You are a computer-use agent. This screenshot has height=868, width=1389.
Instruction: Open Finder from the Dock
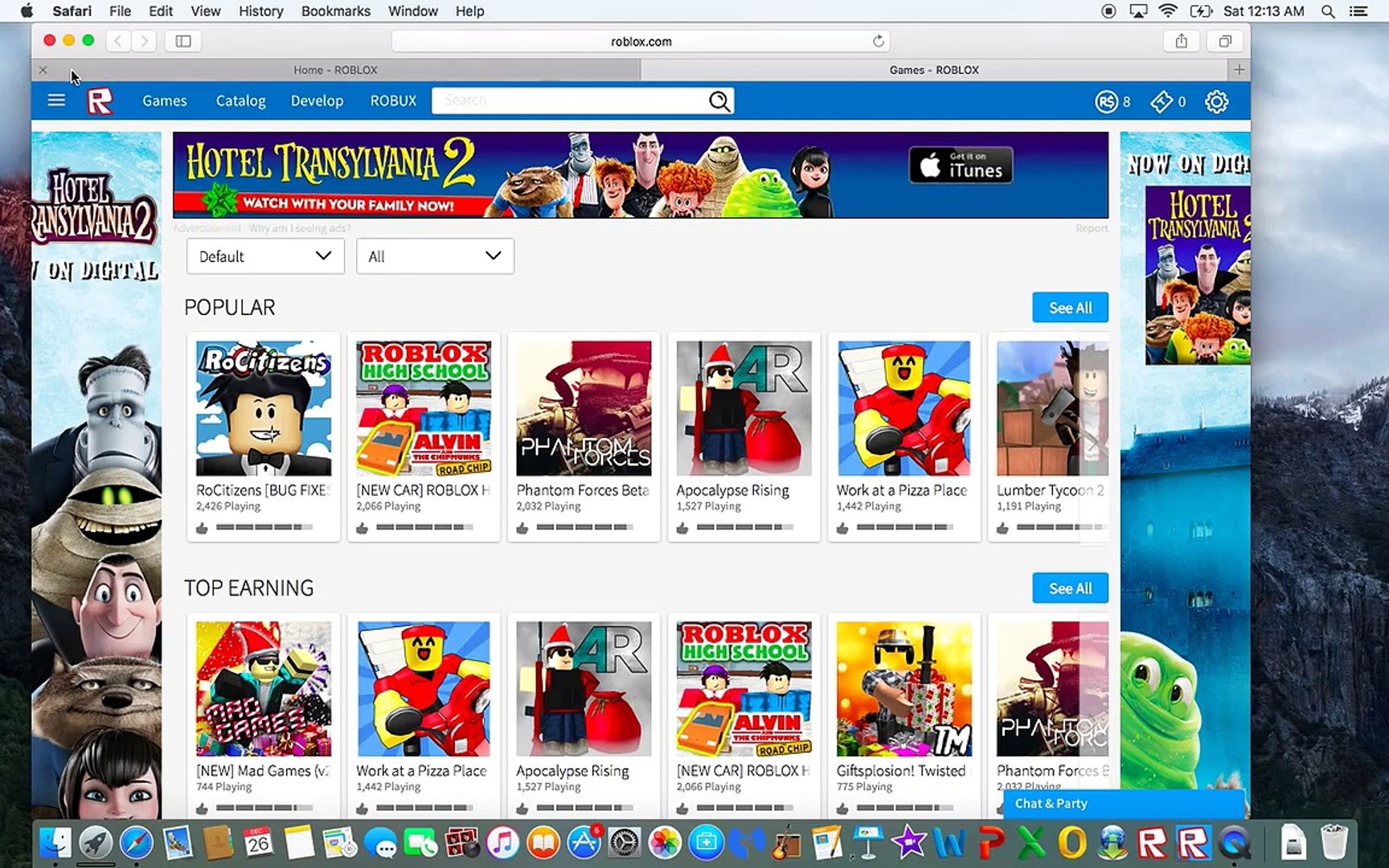(x=55, y=843)
